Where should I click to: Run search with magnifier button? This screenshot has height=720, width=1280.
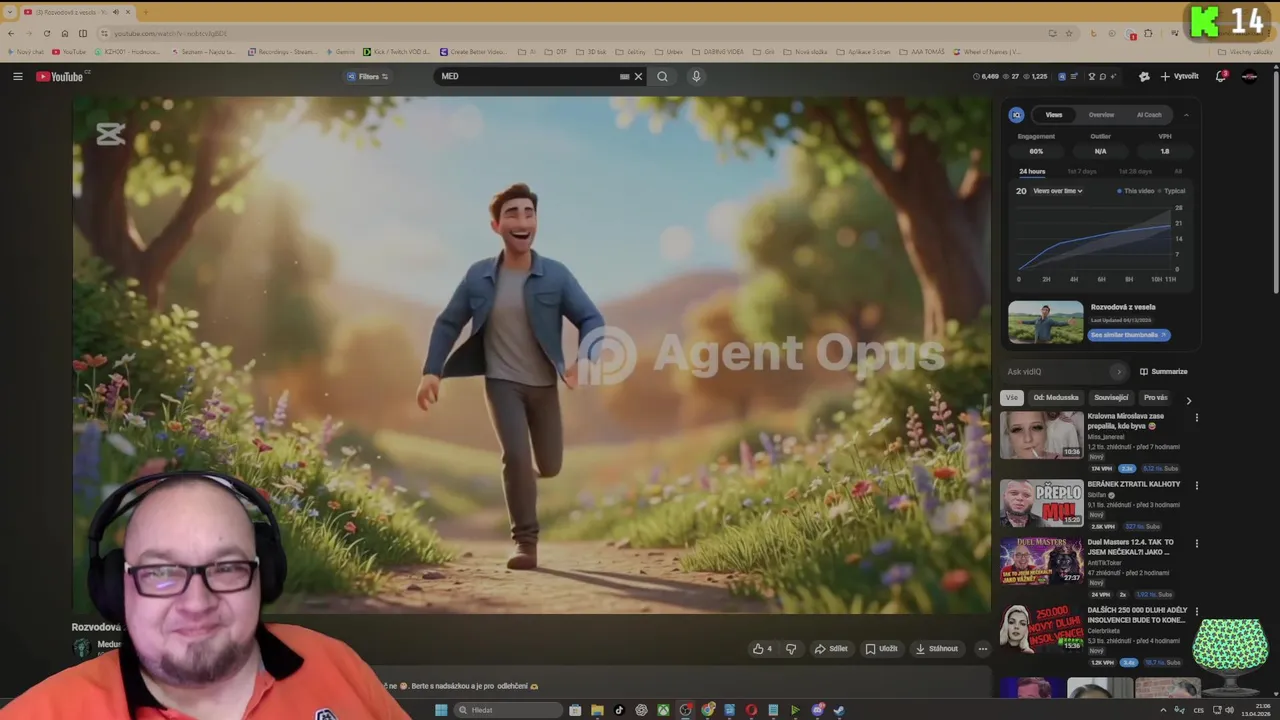click(x=662, y=76)
